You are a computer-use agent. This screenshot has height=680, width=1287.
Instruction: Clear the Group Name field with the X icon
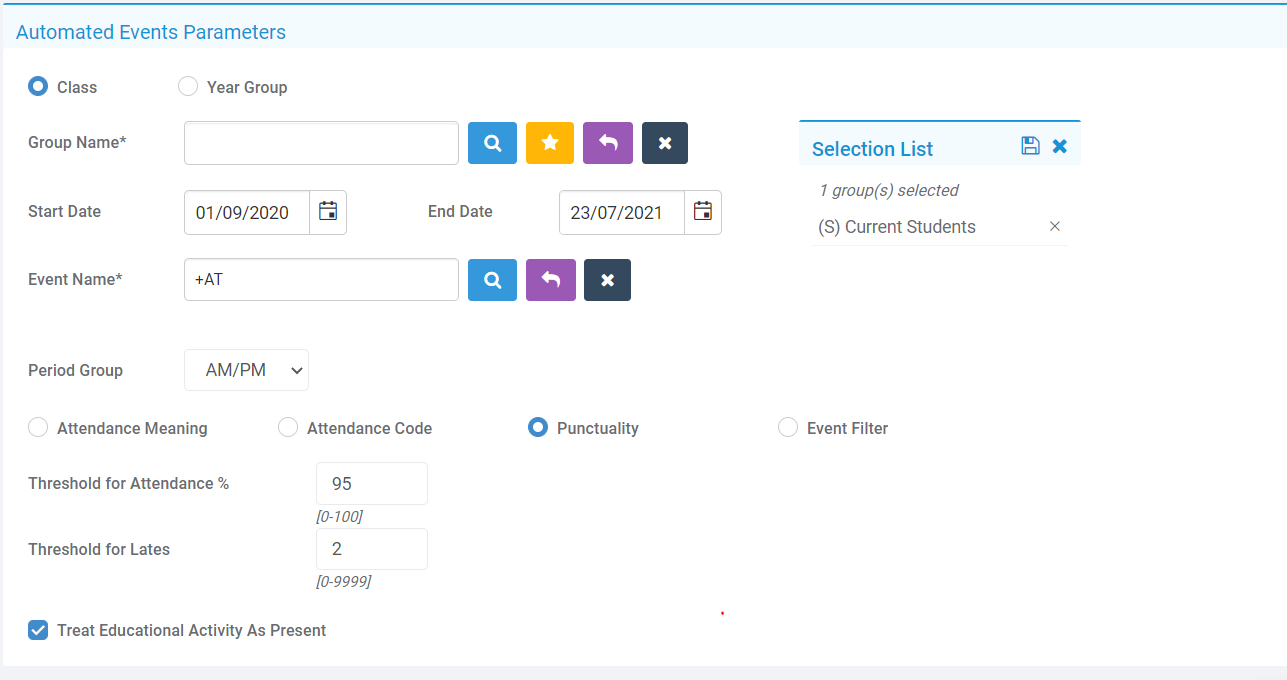point(664,143)
